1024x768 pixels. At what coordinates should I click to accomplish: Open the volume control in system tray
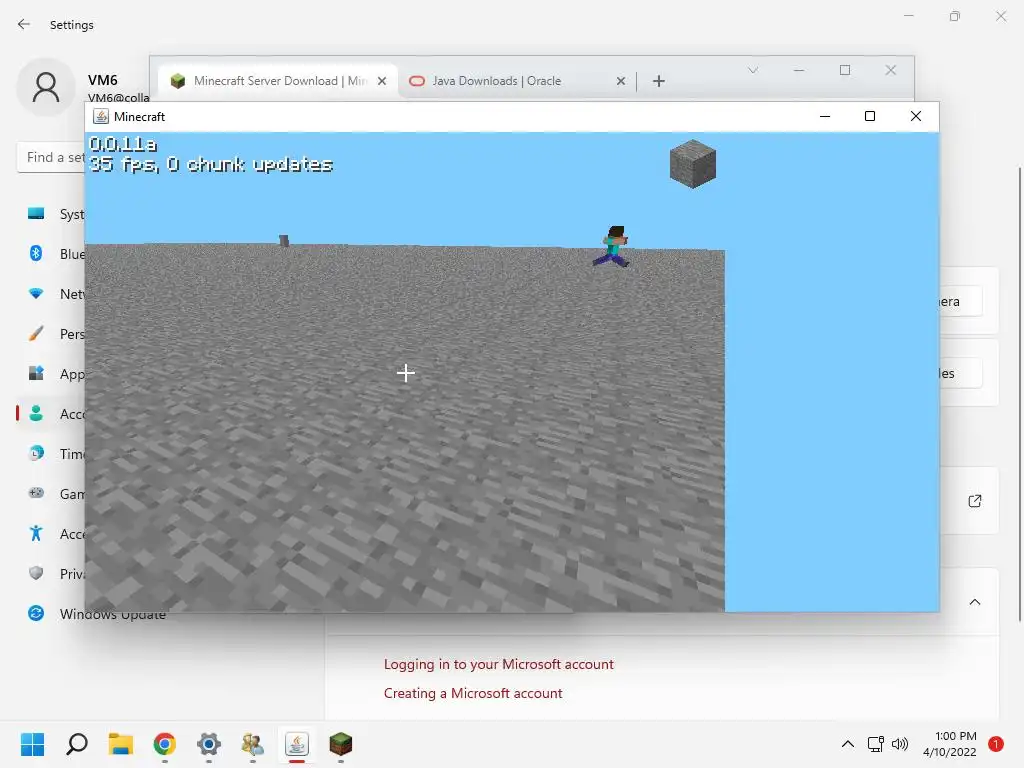(x=900, y=744)
